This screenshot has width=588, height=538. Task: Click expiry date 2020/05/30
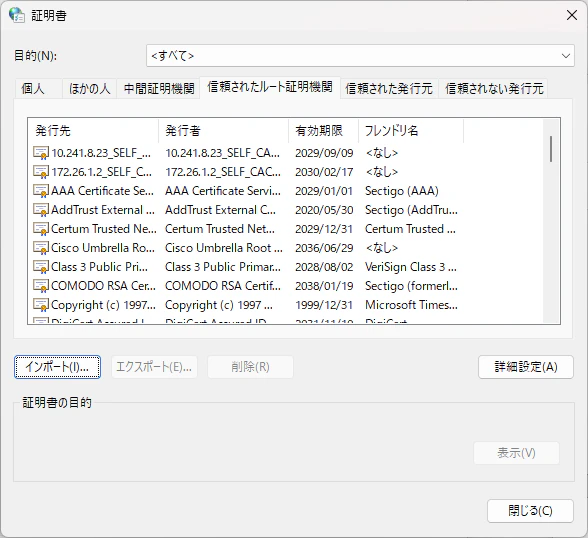tap(324, 210)
